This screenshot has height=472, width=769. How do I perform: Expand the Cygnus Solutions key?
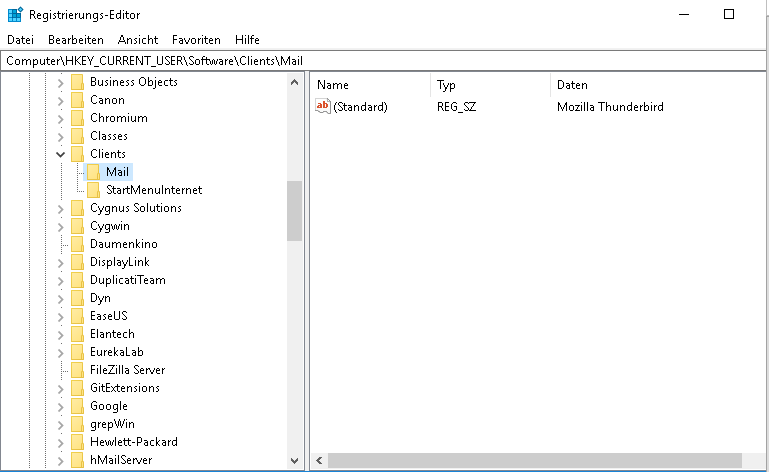pyautogui.click(x=60, y=209)
